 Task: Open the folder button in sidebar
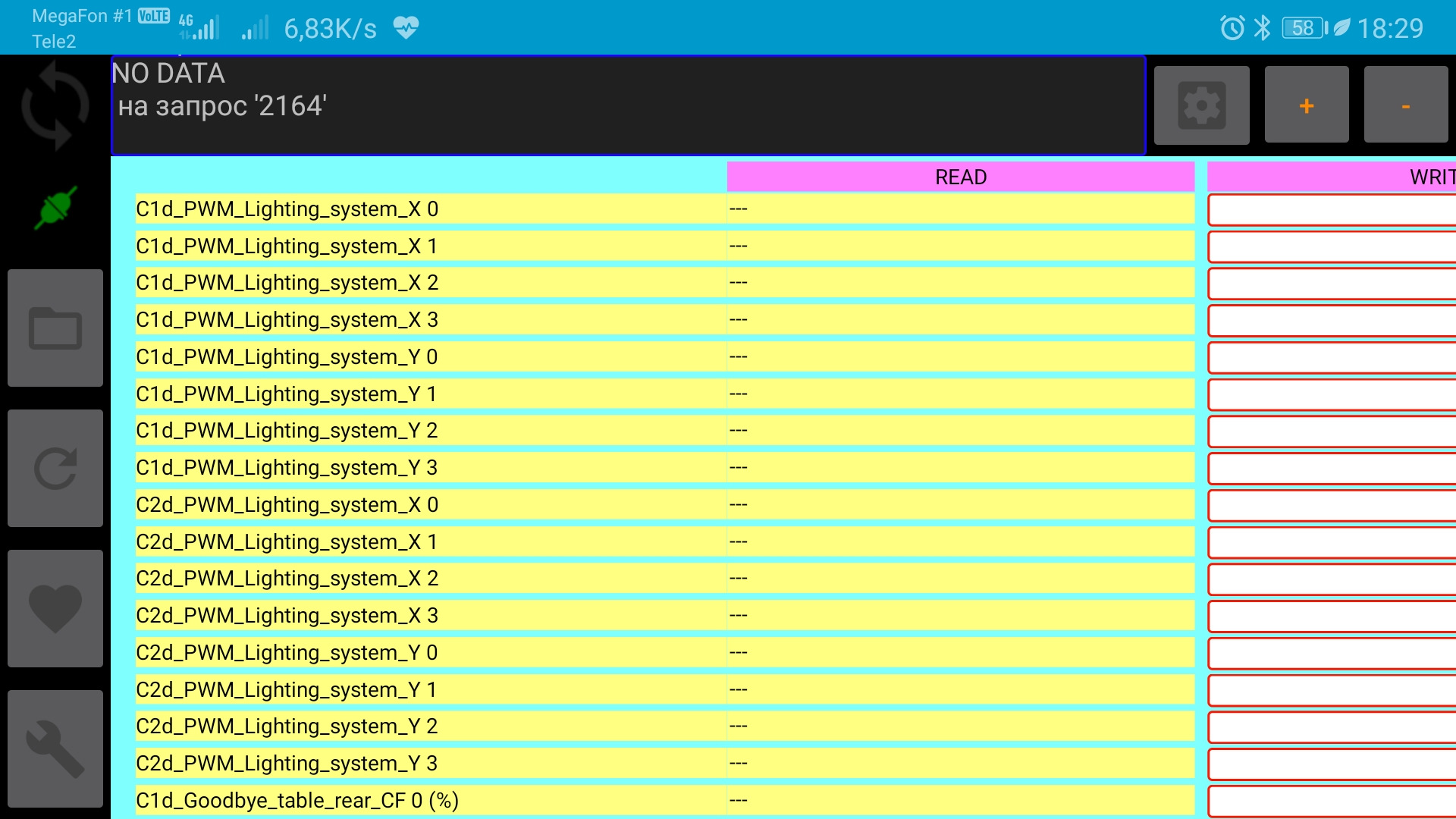55,328
